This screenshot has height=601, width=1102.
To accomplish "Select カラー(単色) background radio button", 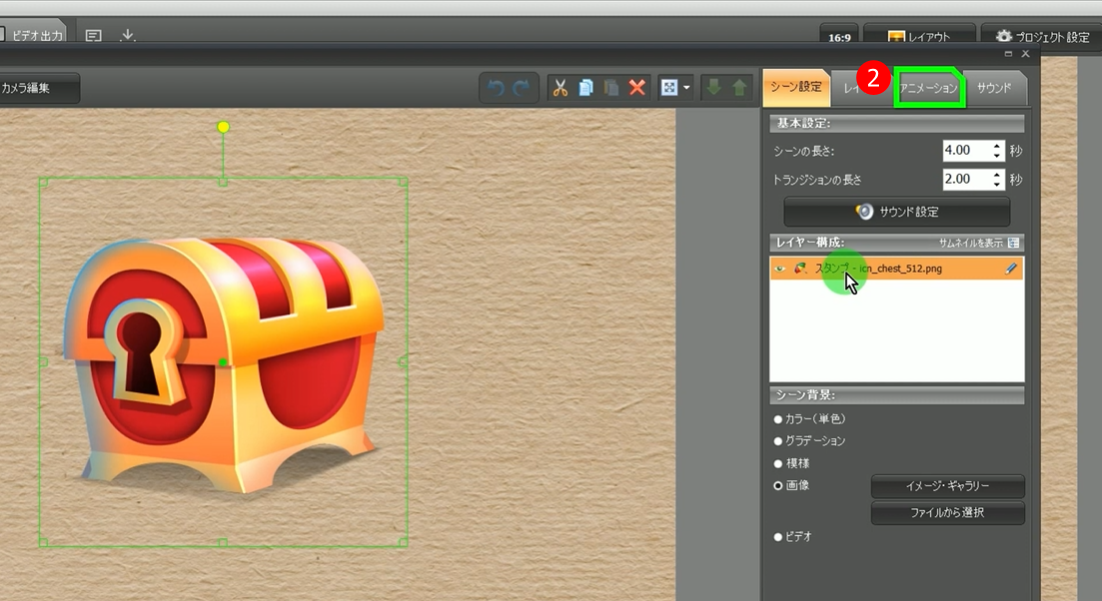I will point(778,419).
